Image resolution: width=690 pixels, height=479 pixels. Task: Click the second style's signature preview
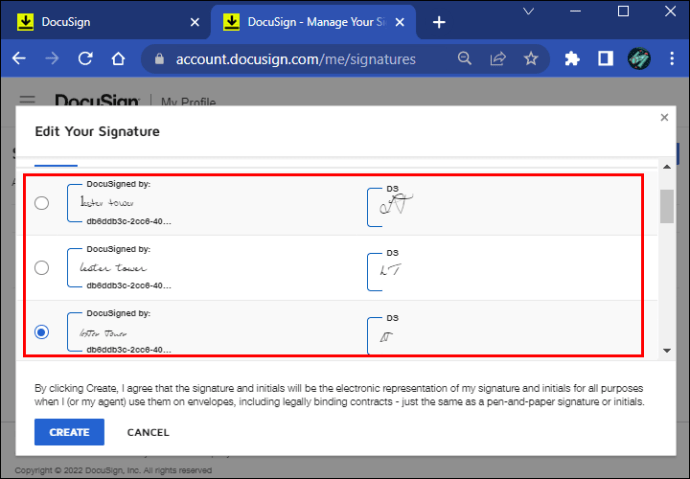pyautogui.click(x=119, y=267)
